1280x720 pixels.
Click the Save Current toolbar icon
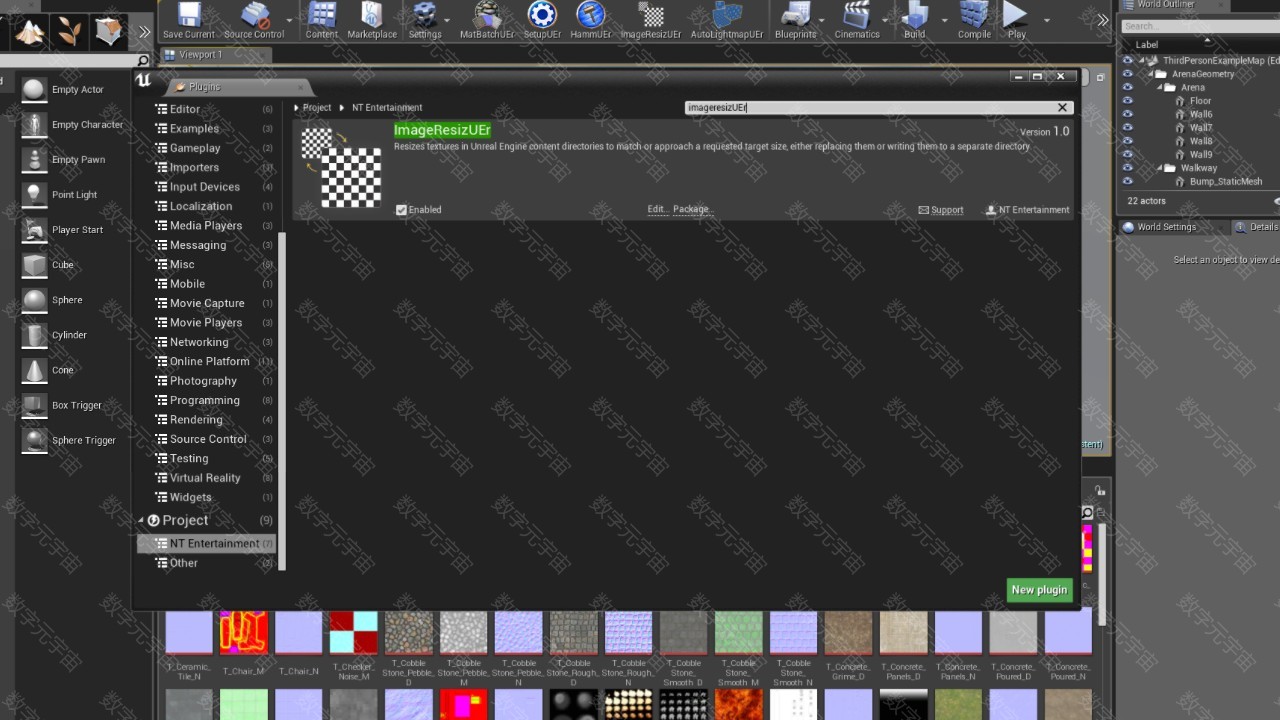(188, 16)
